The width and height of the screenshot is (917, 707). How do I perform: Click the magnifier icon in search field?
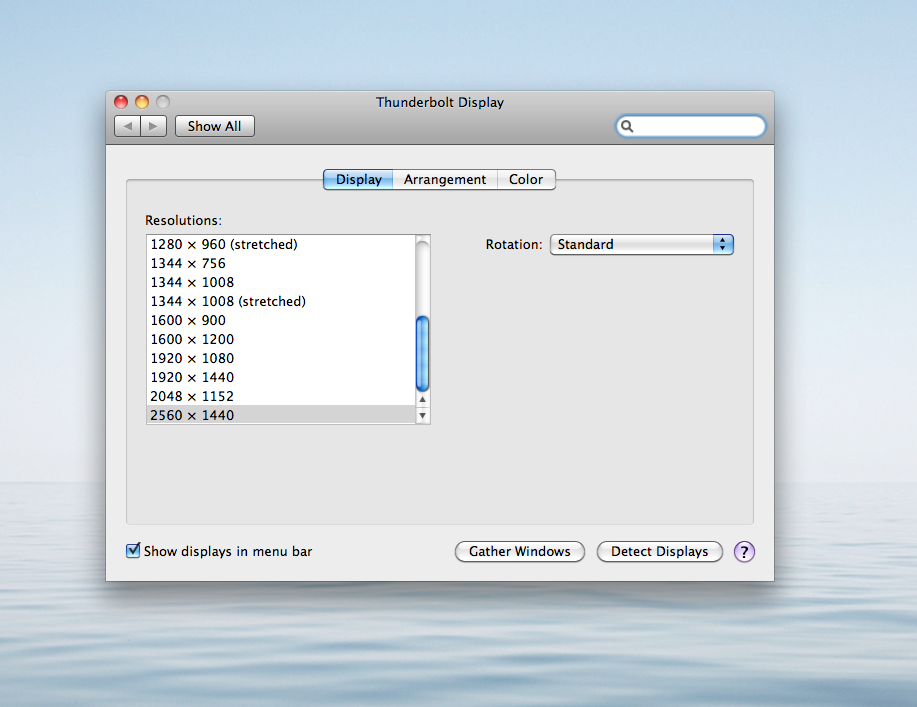click(627, 126)
